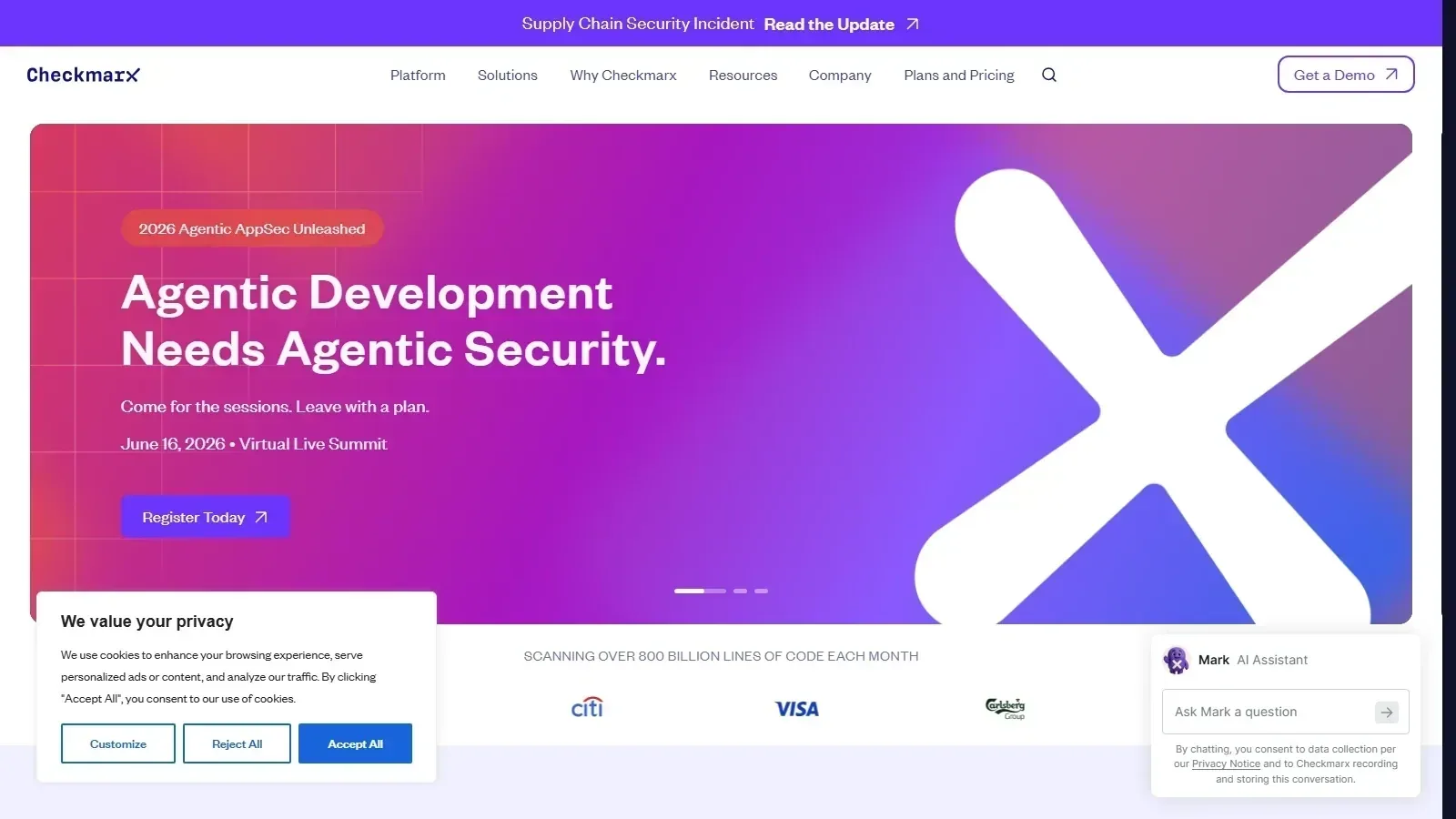Open the Privacy Notice link
Screen dimensions: 1456x819
(1226, 764)
